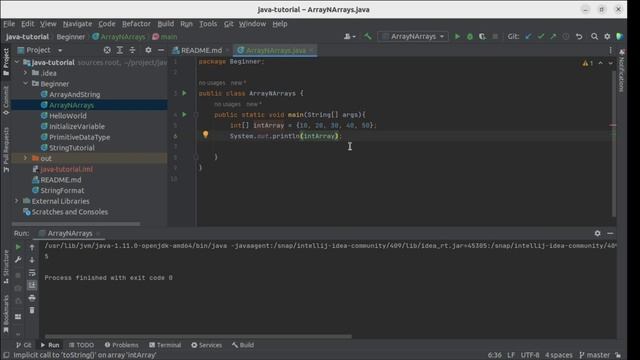Open Project panel options gear
640x360 pixels.
click(x=148, y=50)
